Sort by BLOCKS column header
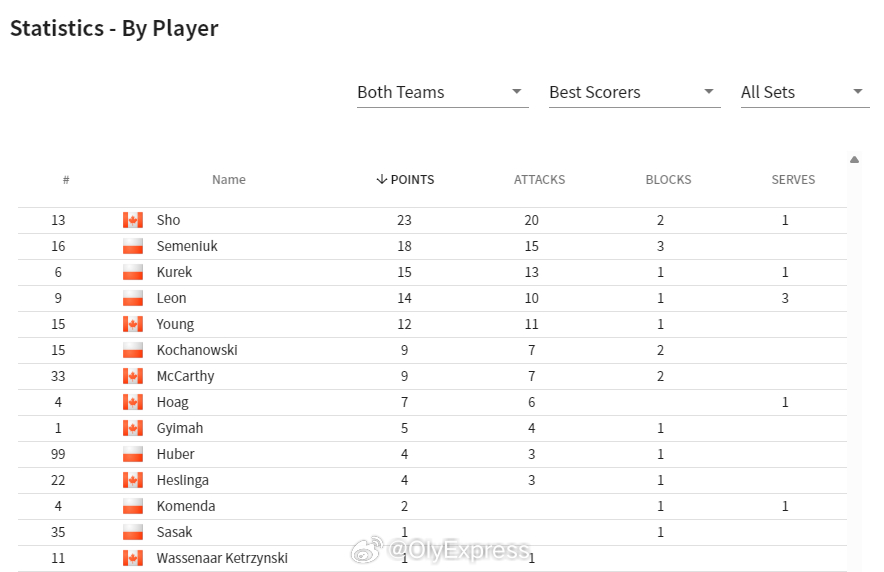The width and height of the screenshot is (884, 572). tap(668, 180)
